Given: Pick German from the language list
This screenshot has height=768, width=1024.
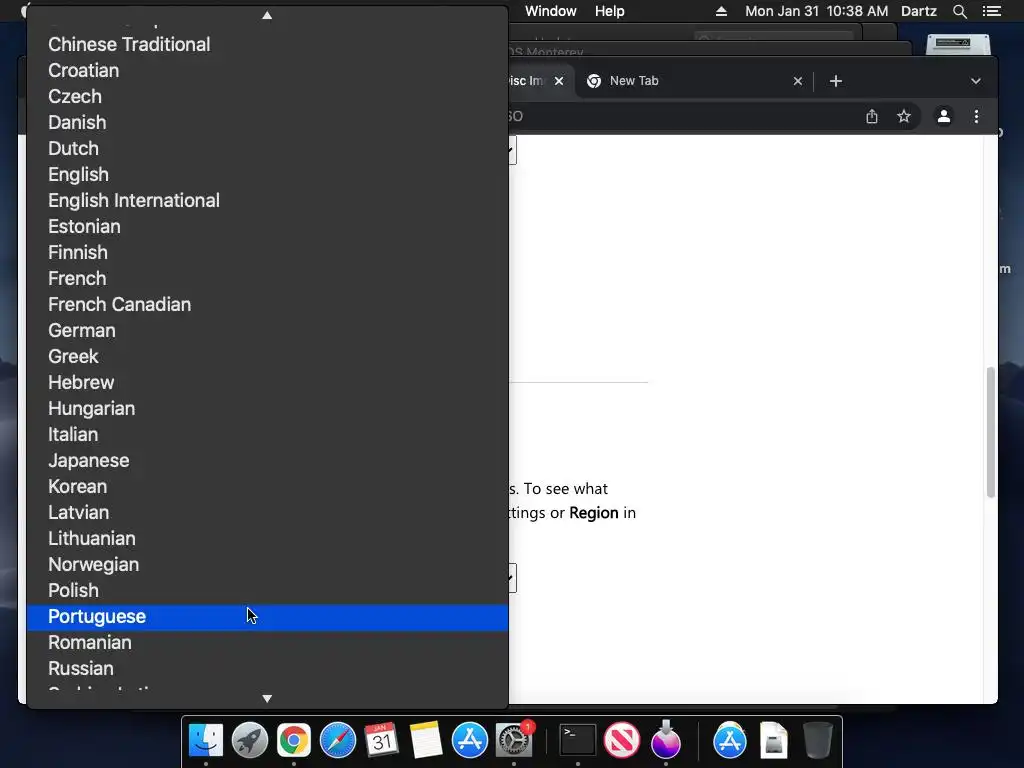Looking at the screenshot, I should tap(267, 331).
